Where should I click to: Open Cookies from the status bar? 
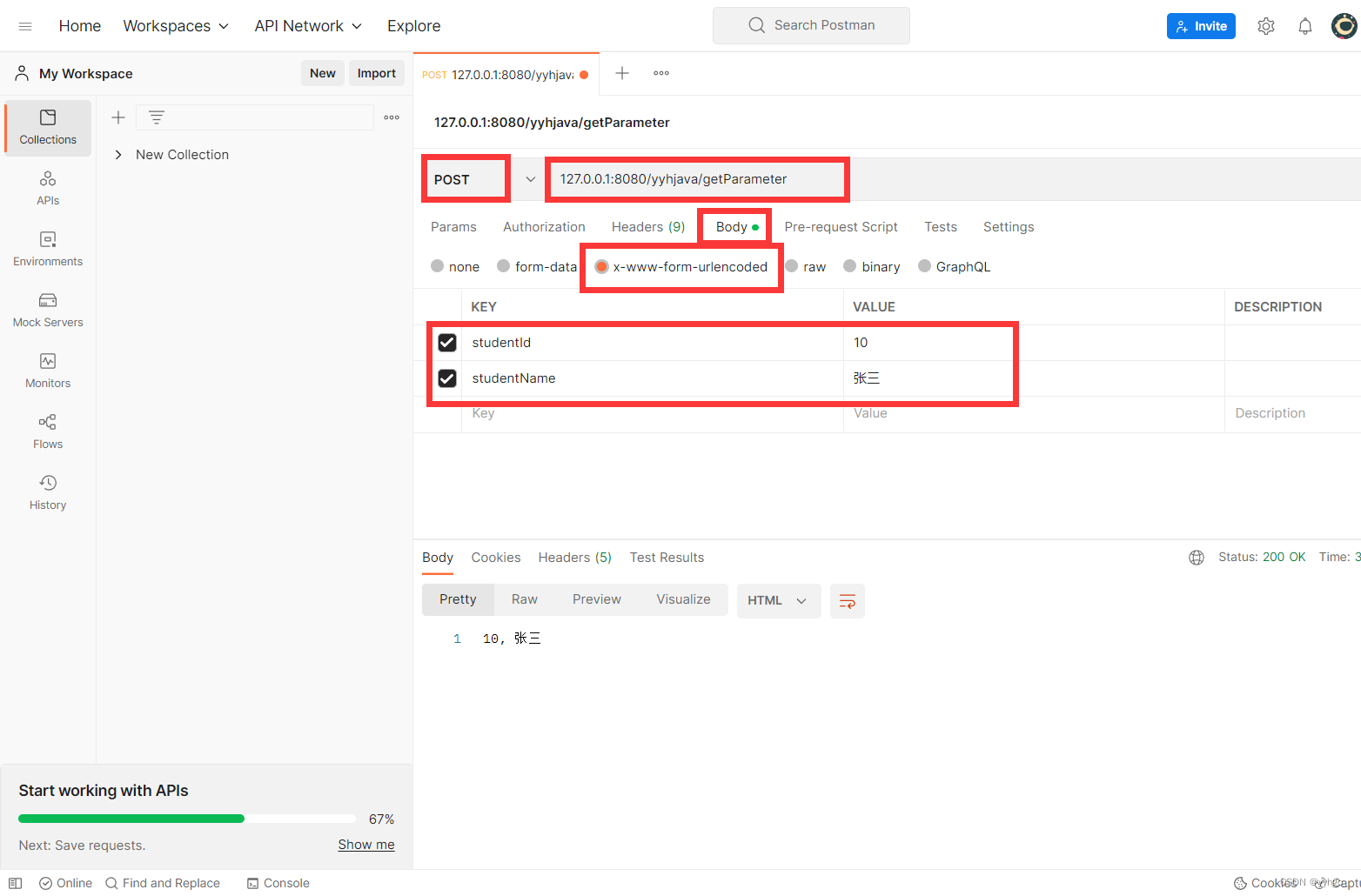coord(1266,883)
